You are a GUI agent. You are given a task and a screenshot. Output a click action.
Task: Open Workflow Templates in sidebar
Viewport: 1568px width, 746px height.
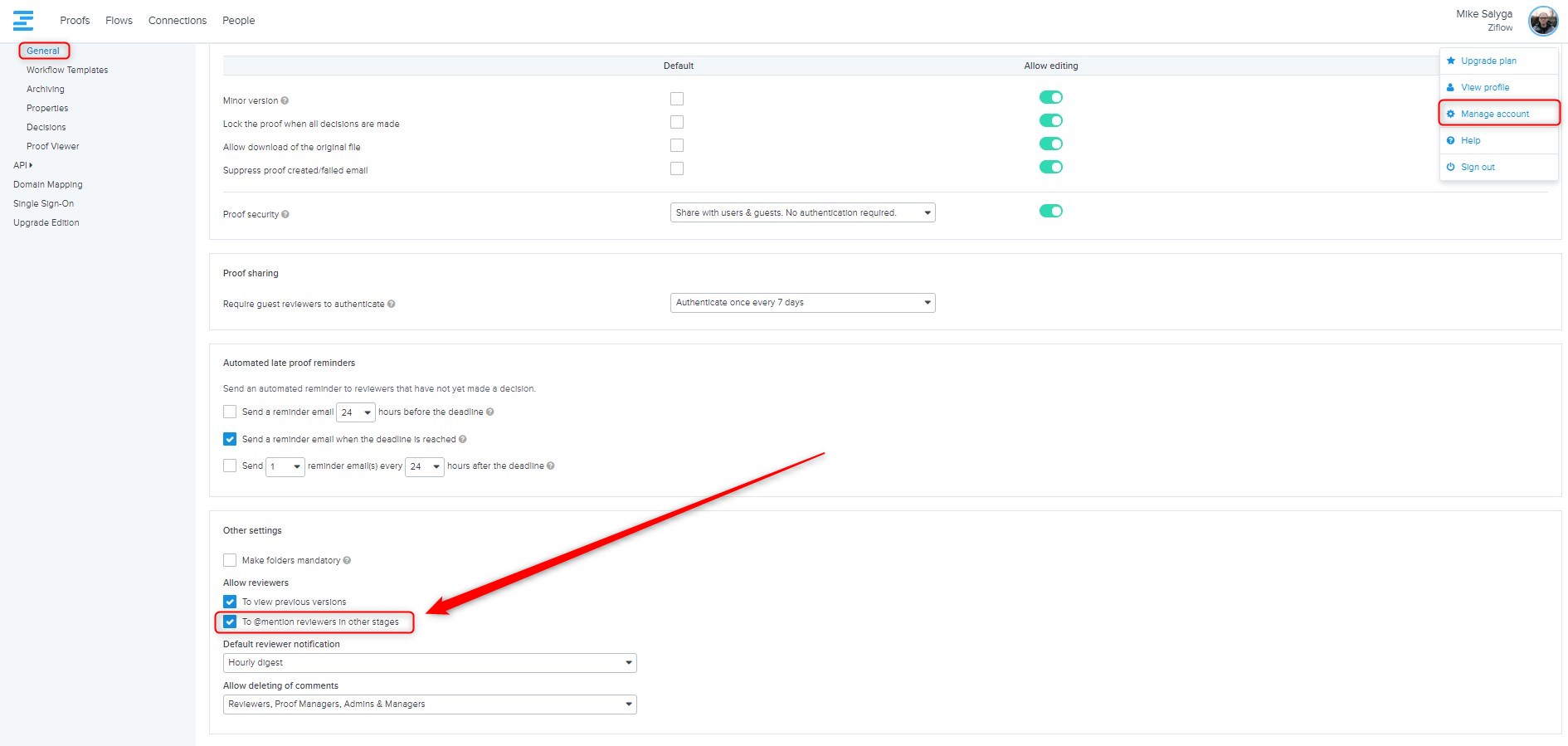coord(67,70)
